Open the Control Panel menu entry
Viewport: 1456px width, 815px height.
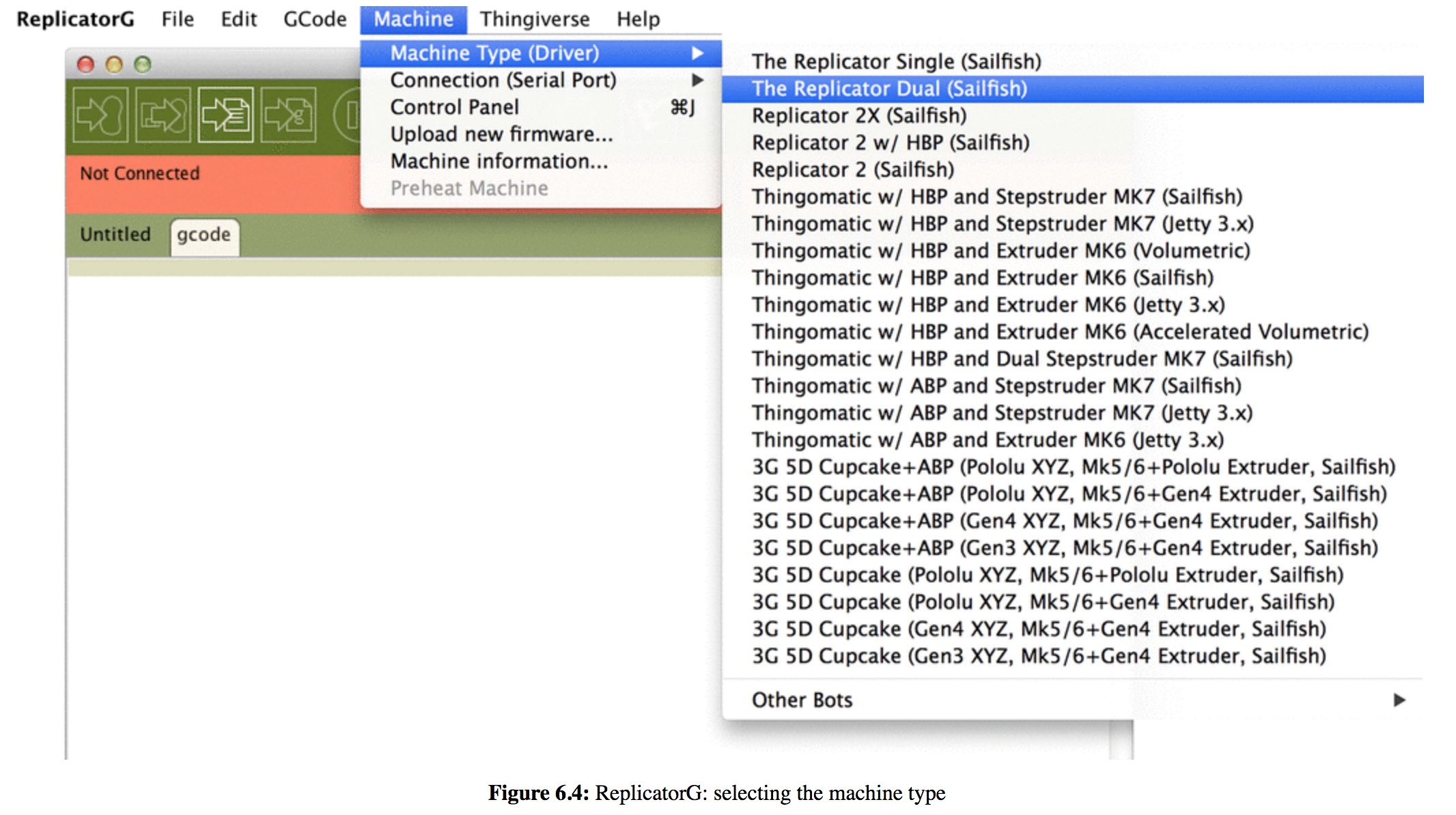[x=455, y=107]
